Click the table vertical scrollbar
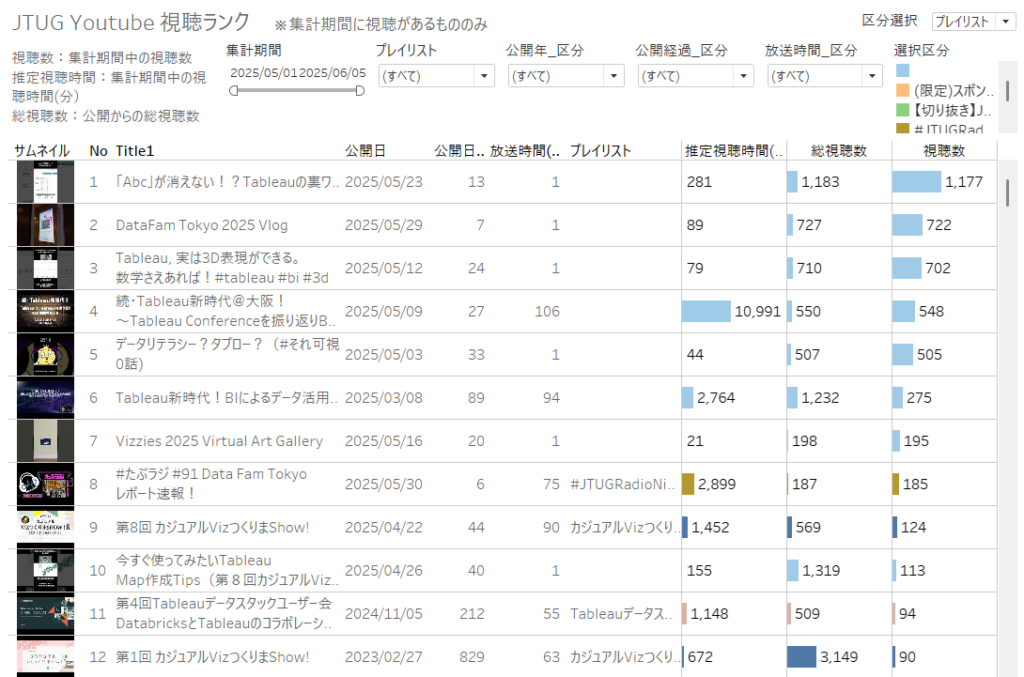The height and width of the screenshot is (677, 1024). [1007, 193]
